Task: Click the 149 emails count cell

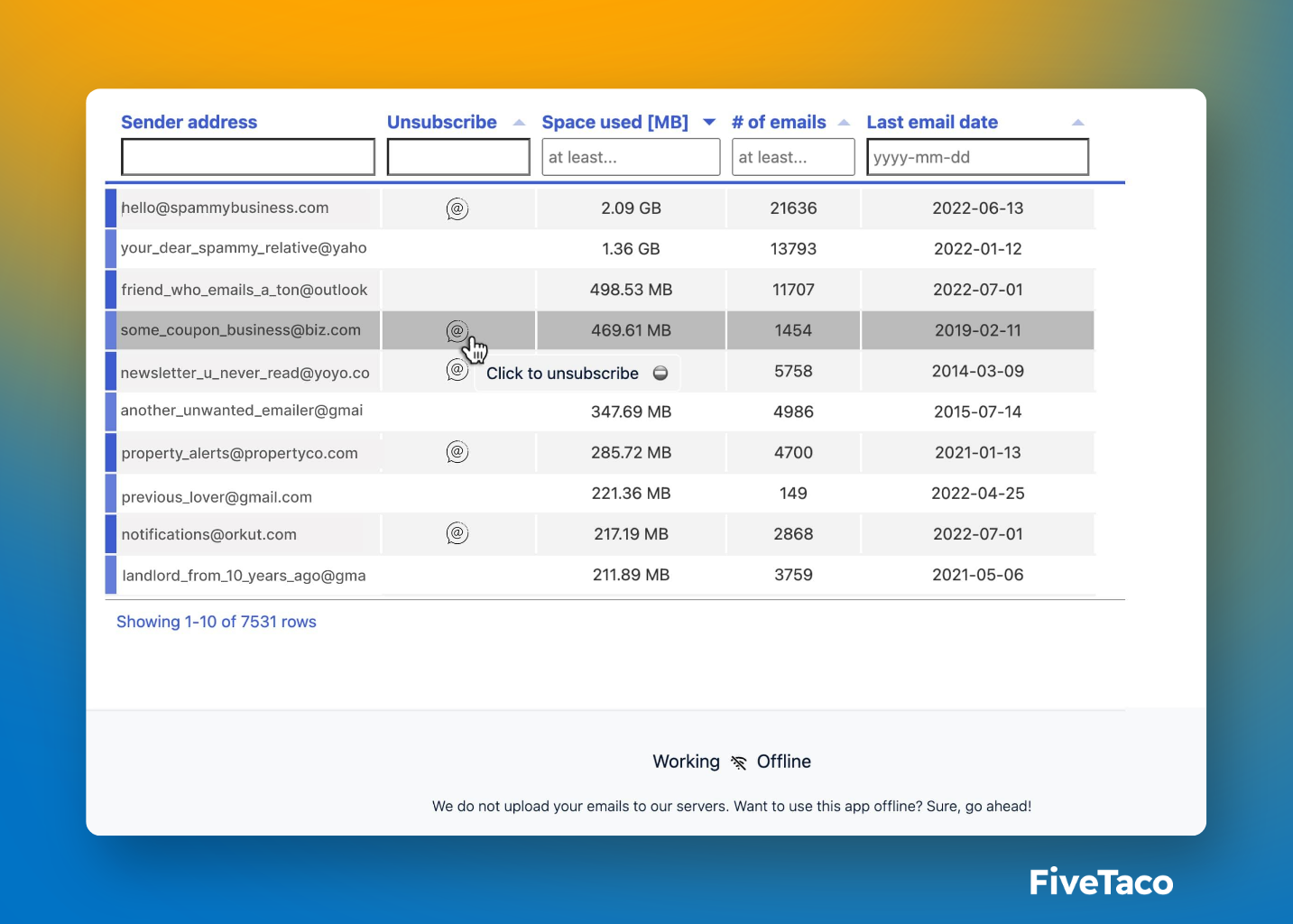Action: click(793, 494)
